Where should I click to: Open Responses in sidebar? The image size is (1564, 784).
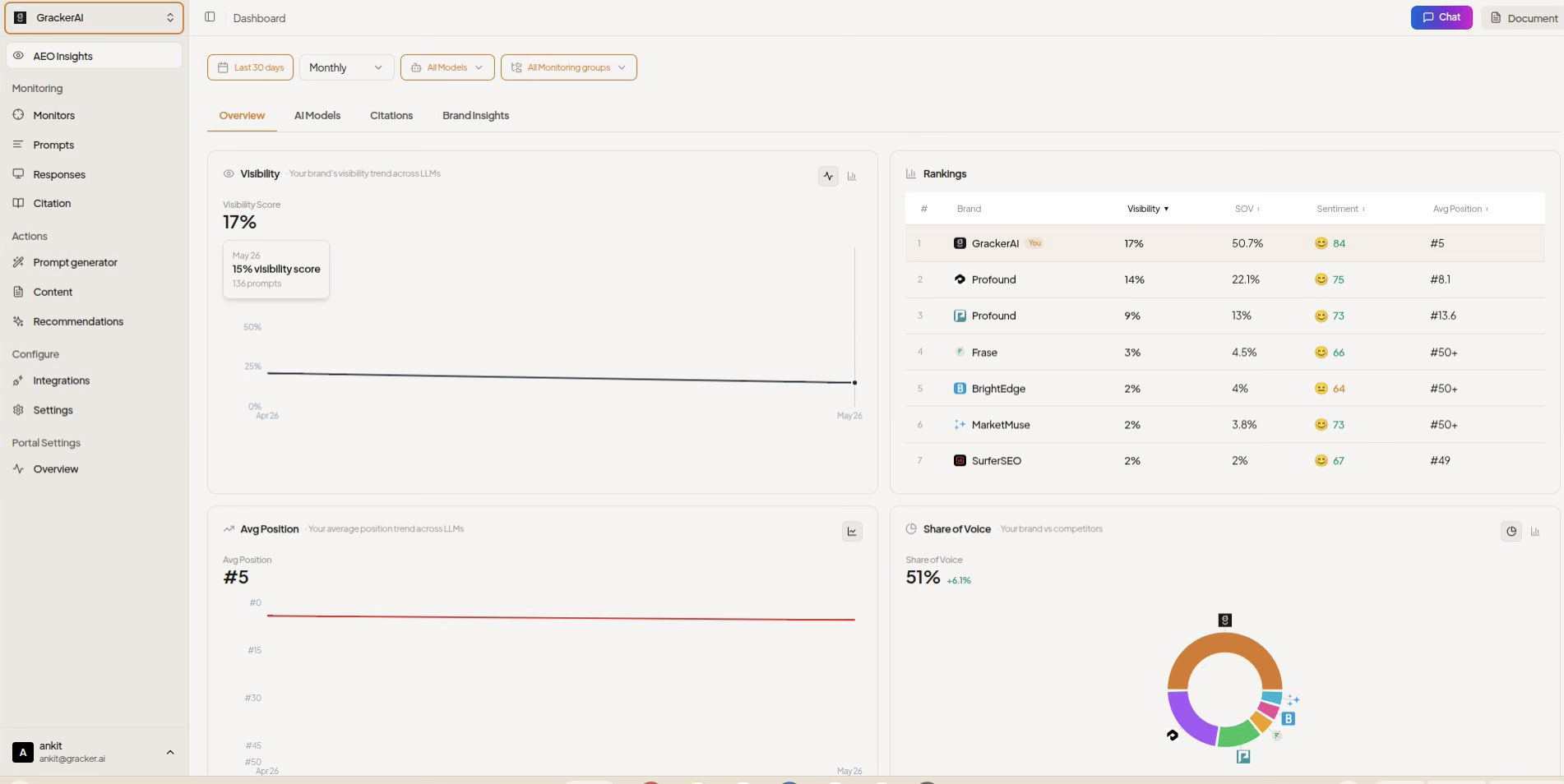point(59,175)
